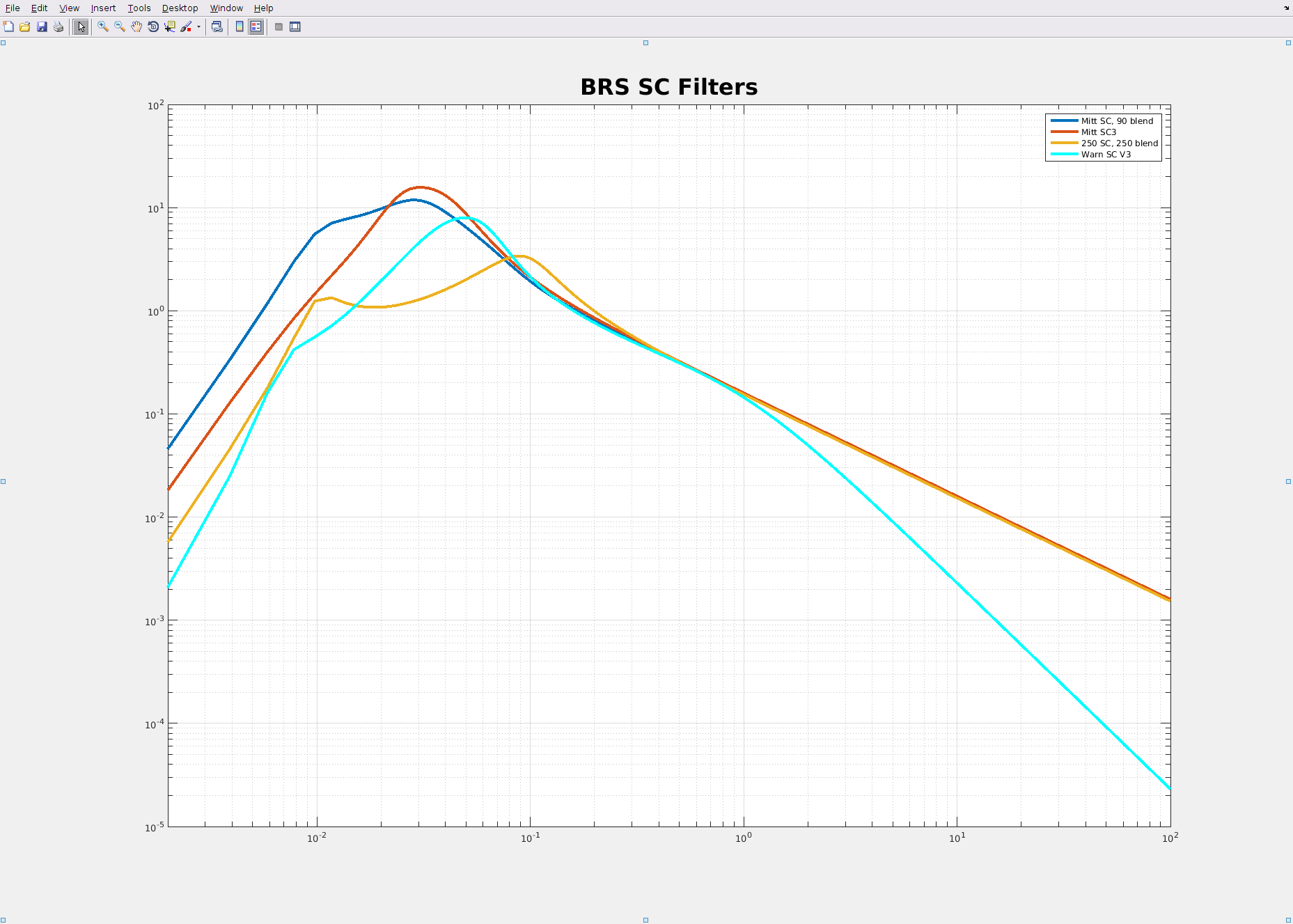The height and width of the screenshot is (924, 1293).
Task: Open the Desktop menu
Action: click(x=180, y=8)
